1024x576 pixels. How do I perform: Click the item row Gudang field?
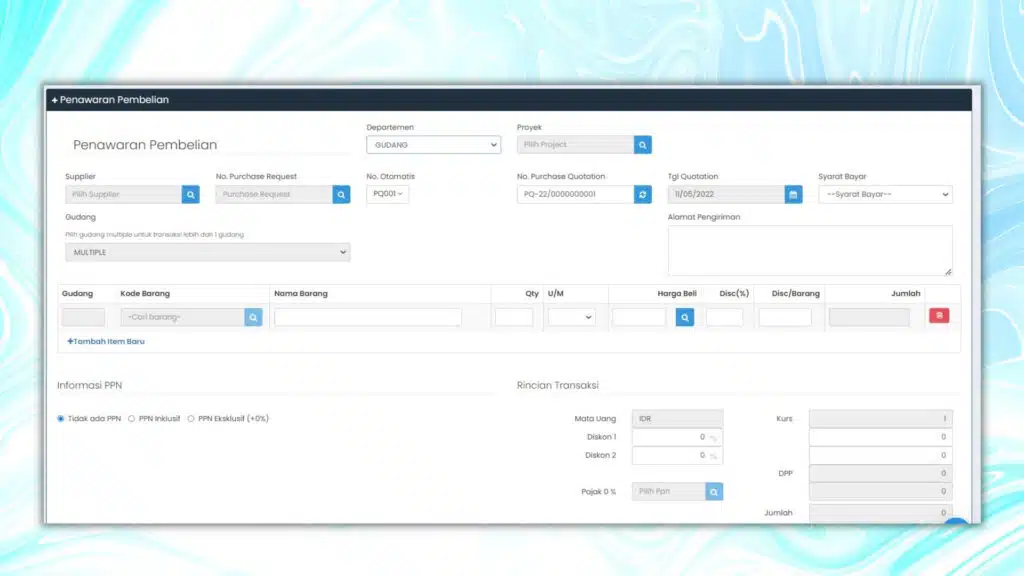(x=84, y=317)
